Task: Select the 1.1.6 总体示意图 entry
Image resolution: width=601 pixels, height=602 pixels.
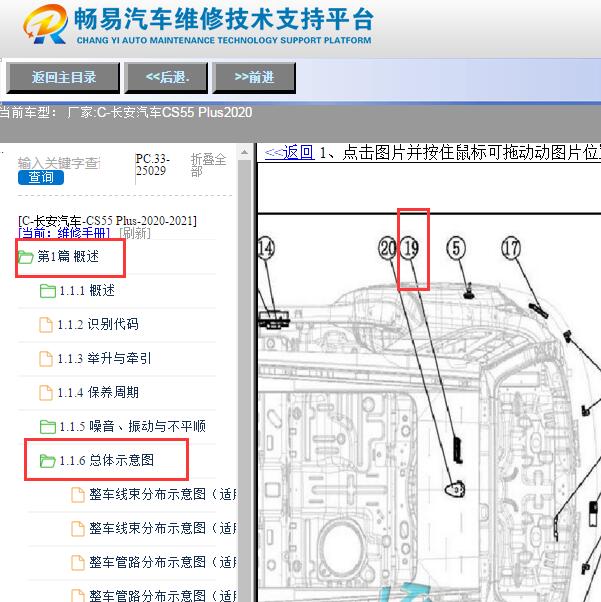Action: 106,460
